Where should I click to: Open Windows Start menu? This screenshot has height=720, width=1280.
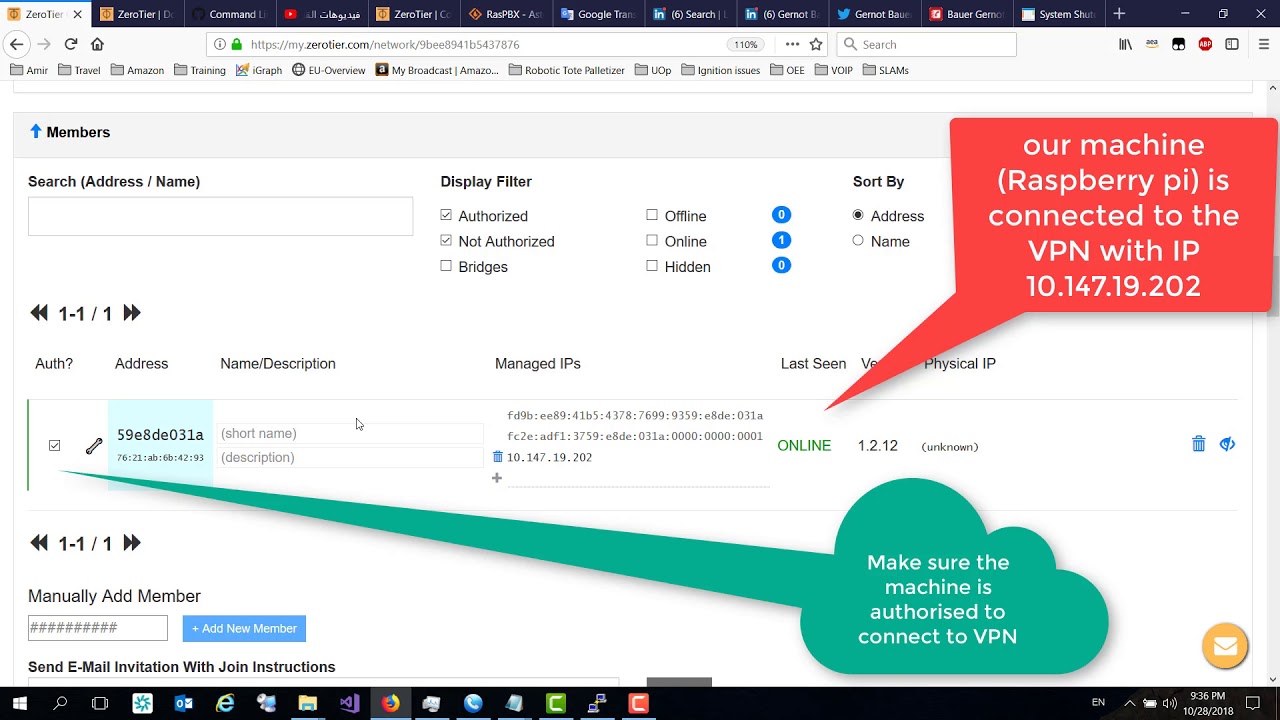pyautogui.click(x=20, y=703)
